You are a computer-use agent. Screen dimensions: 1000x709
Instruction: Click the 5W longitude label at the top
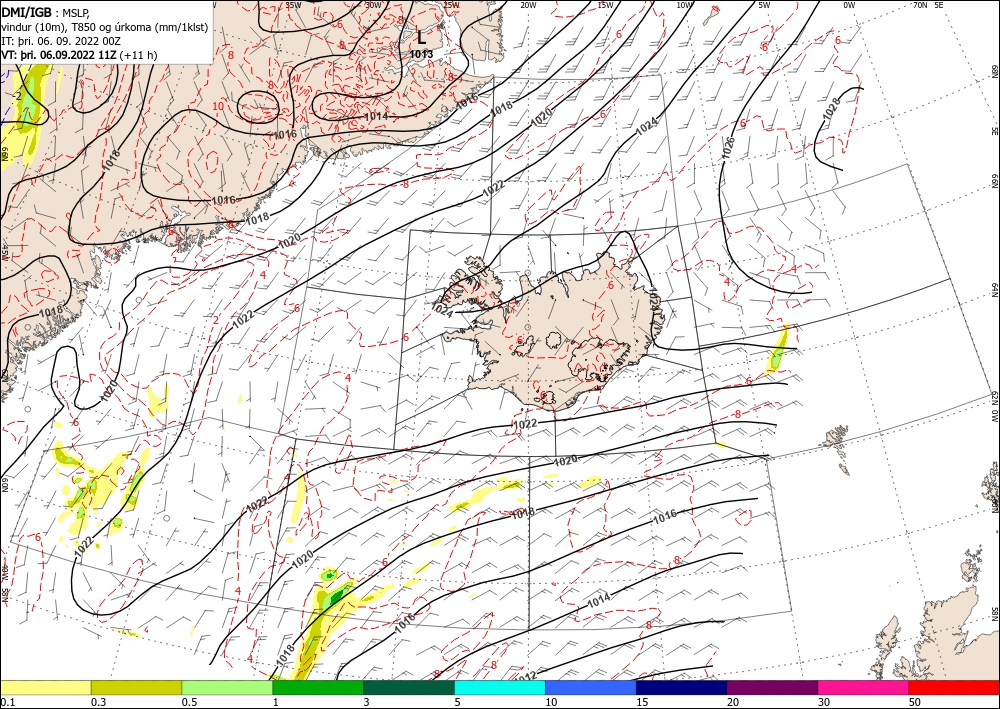tap(764, 4)
